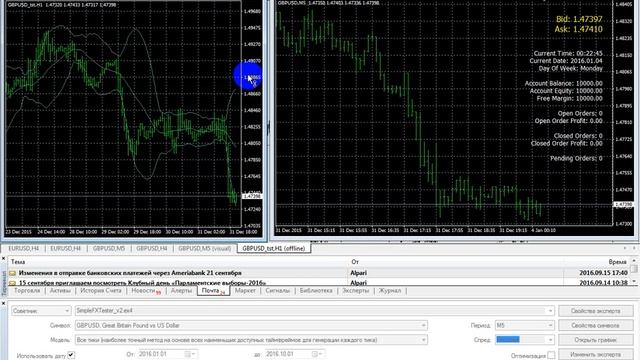Click the timestamp 2016.09.14 10:38
Screen dimensions: 640x360
pyautogui.click(x=603, y=282)
